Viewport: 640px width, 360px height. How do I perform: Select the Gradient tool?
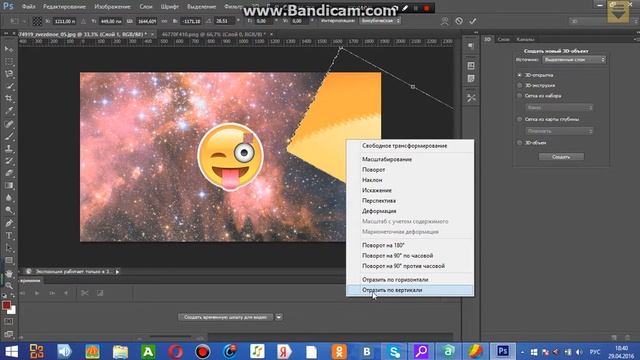(x=9, y=186)
